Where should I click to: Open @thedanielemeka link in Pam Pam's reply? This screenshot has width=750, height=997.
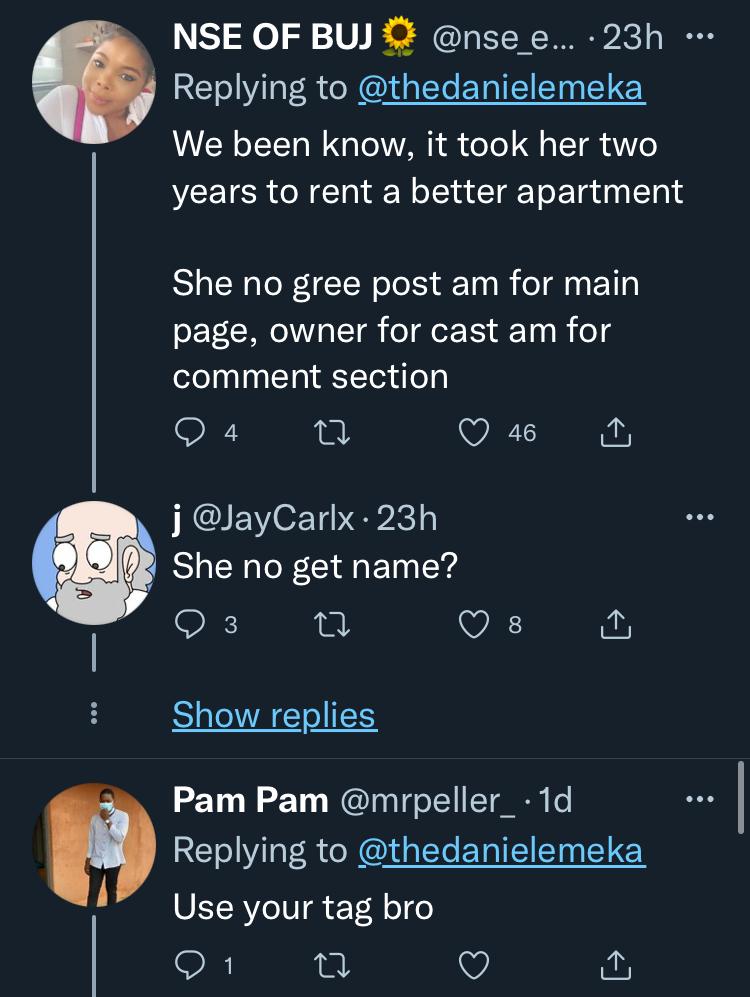502,851
